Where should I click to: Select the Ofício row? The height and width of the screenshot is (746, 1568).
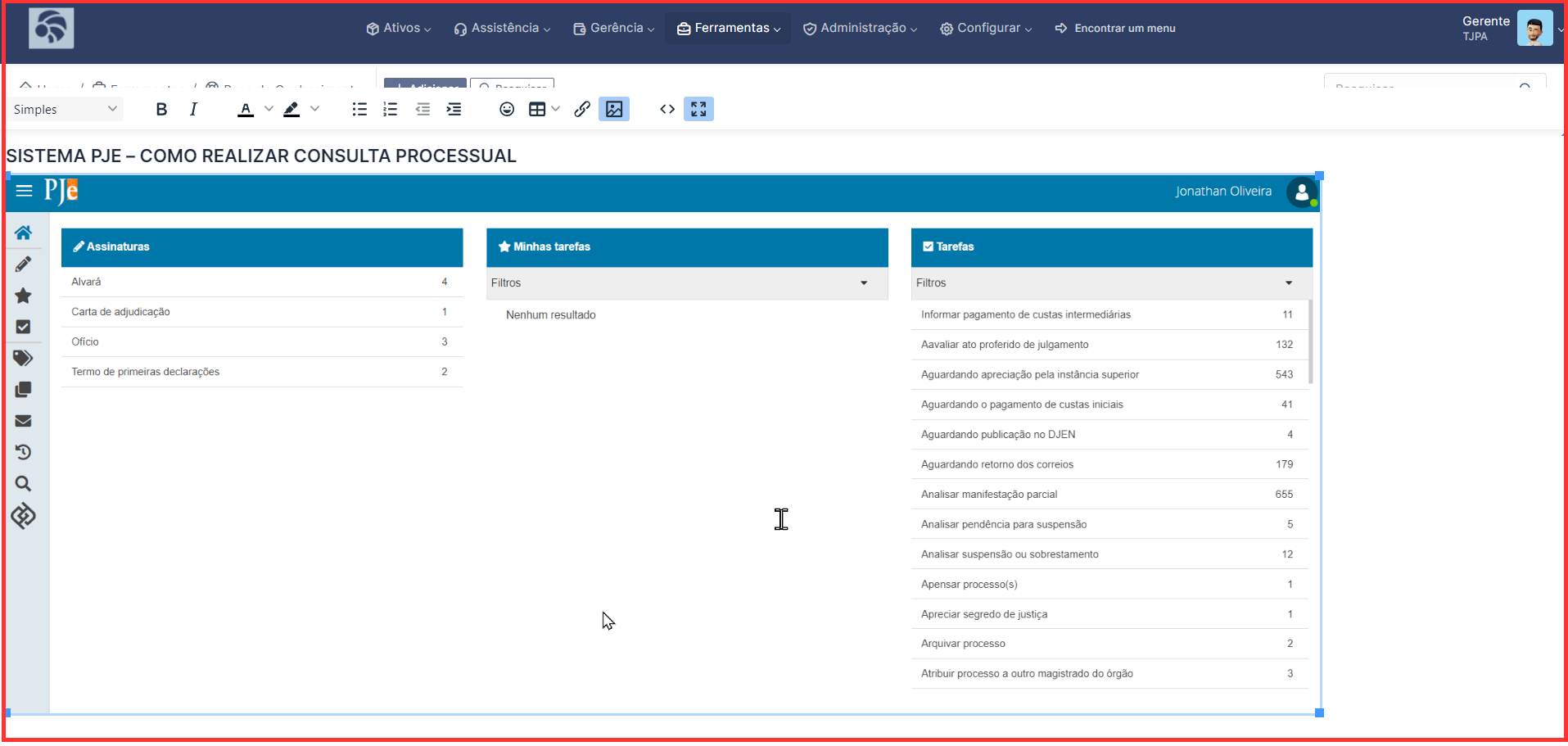click(262, 342)
